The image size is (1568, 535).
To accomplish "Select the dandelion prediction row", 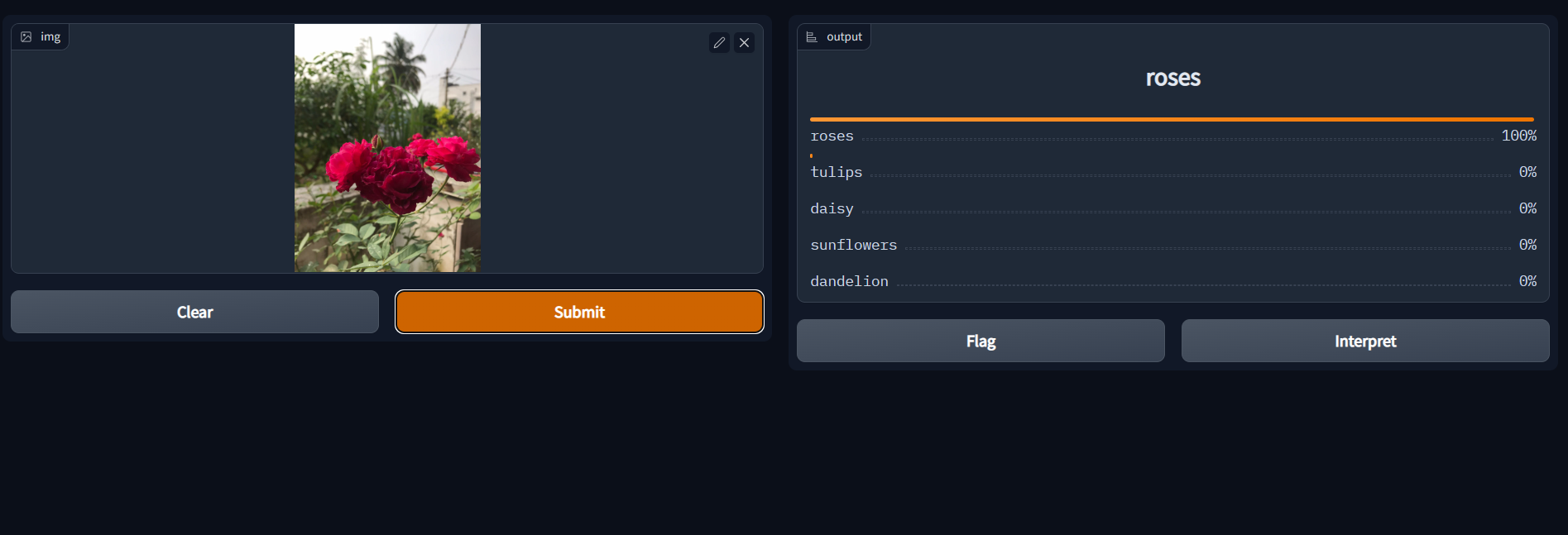I will (x=849, y=281).
